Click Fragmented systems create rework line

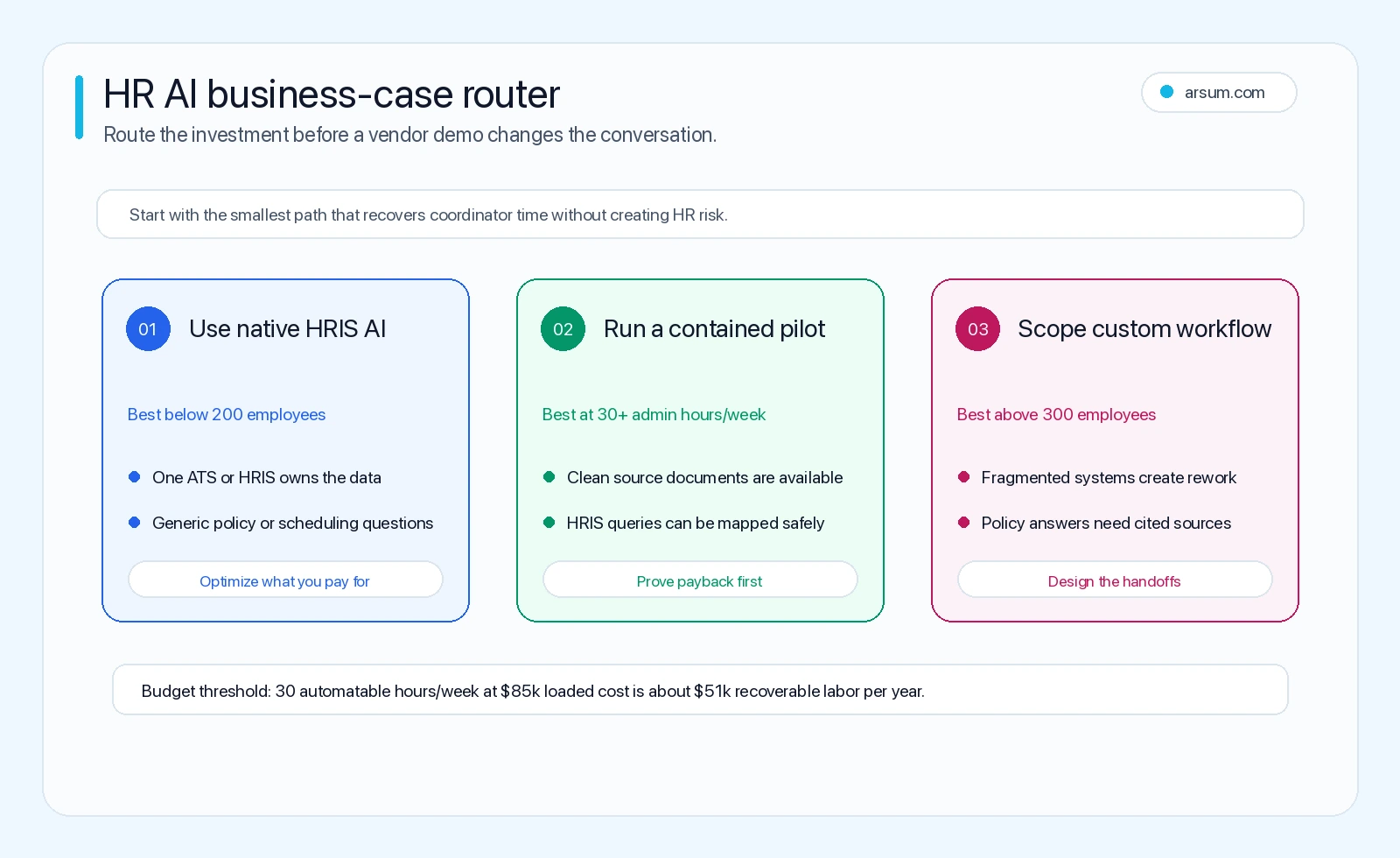[x=1109, y=477]
